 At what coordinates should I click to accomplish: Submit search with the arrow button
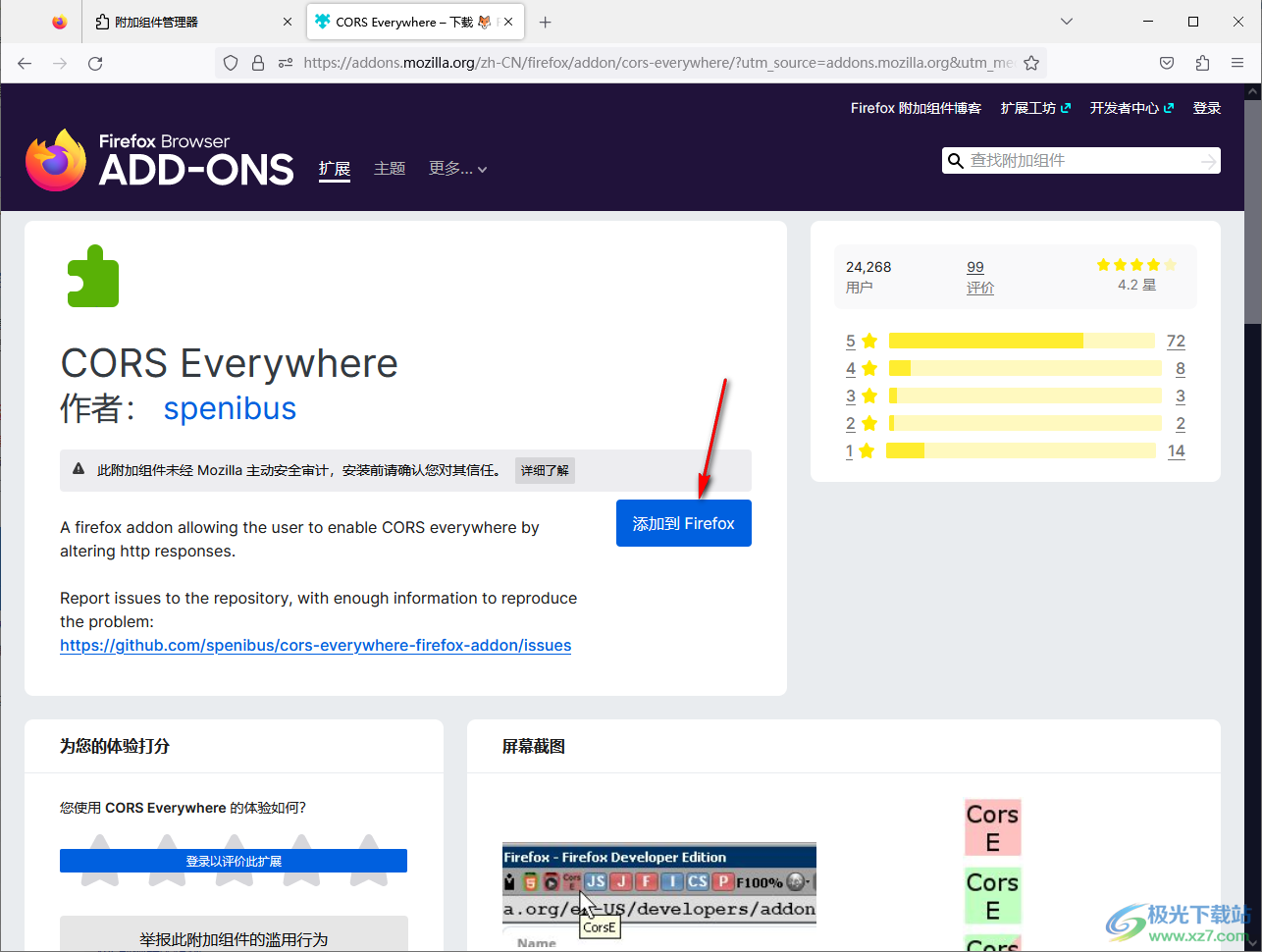[1209, 160]
